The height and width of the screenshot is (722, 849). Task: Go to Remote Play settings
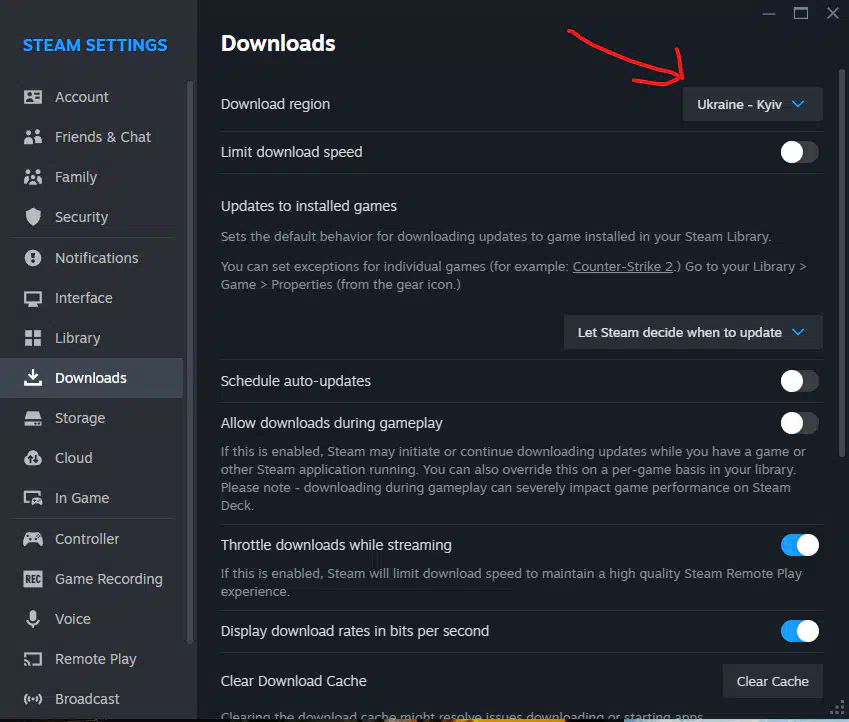(92, 659)
